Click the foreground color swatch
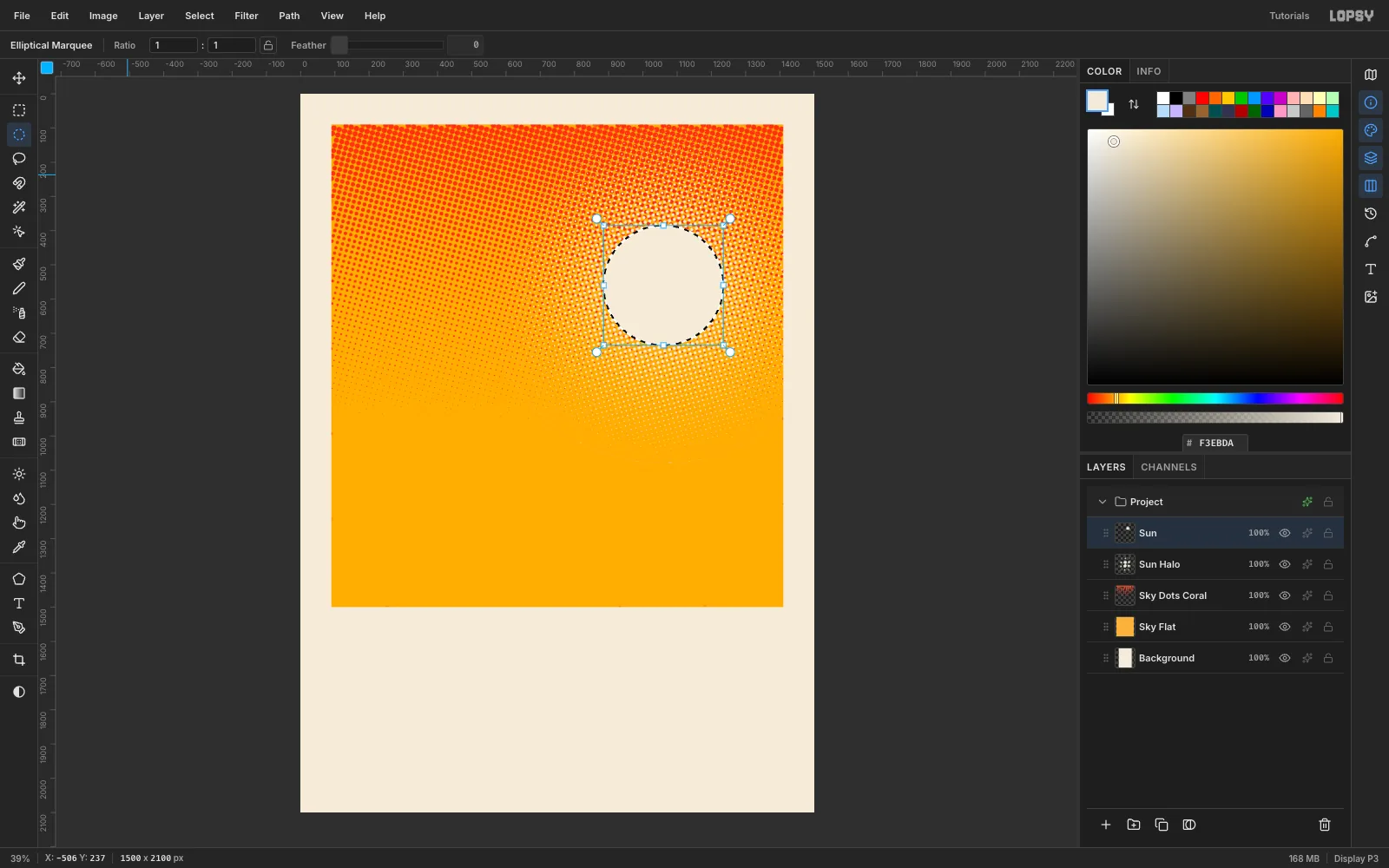Screen dimensions: 1389x868 pos(1097,101)
